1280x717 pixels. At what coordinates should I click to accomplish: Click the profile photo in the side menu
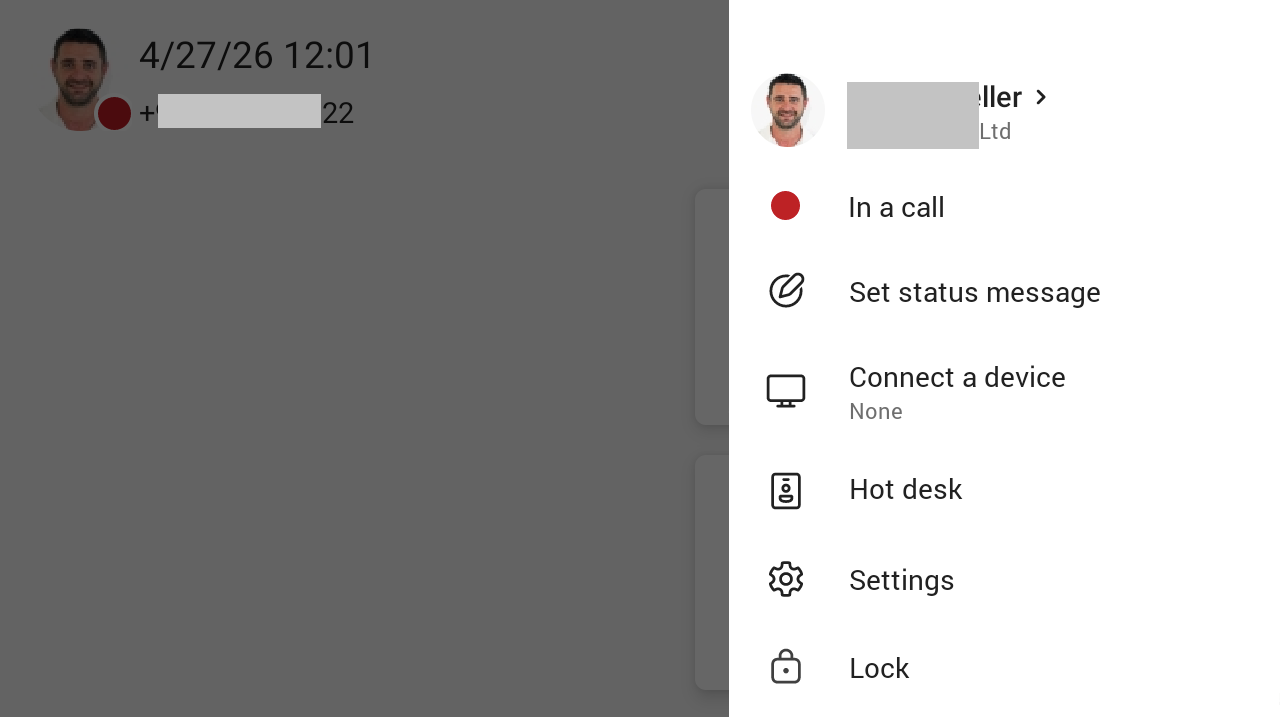click(x=788, y=110)
